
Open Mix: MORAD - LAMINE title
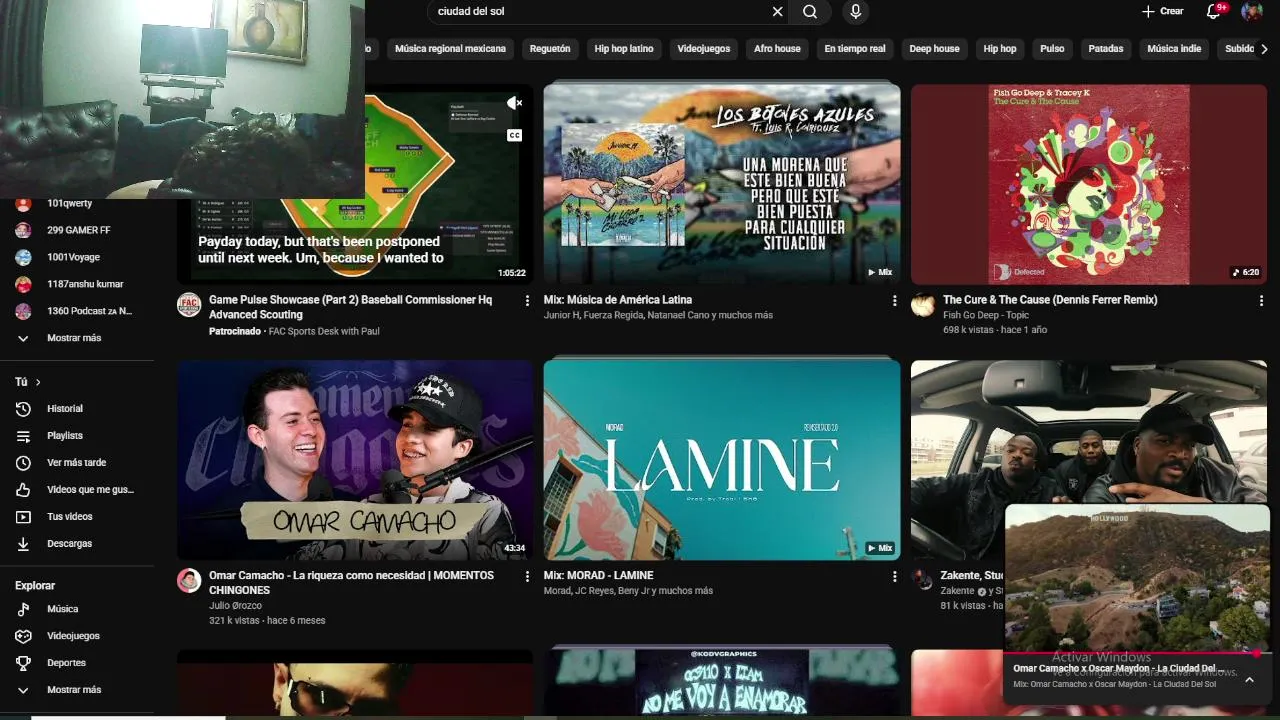point(599,575)
